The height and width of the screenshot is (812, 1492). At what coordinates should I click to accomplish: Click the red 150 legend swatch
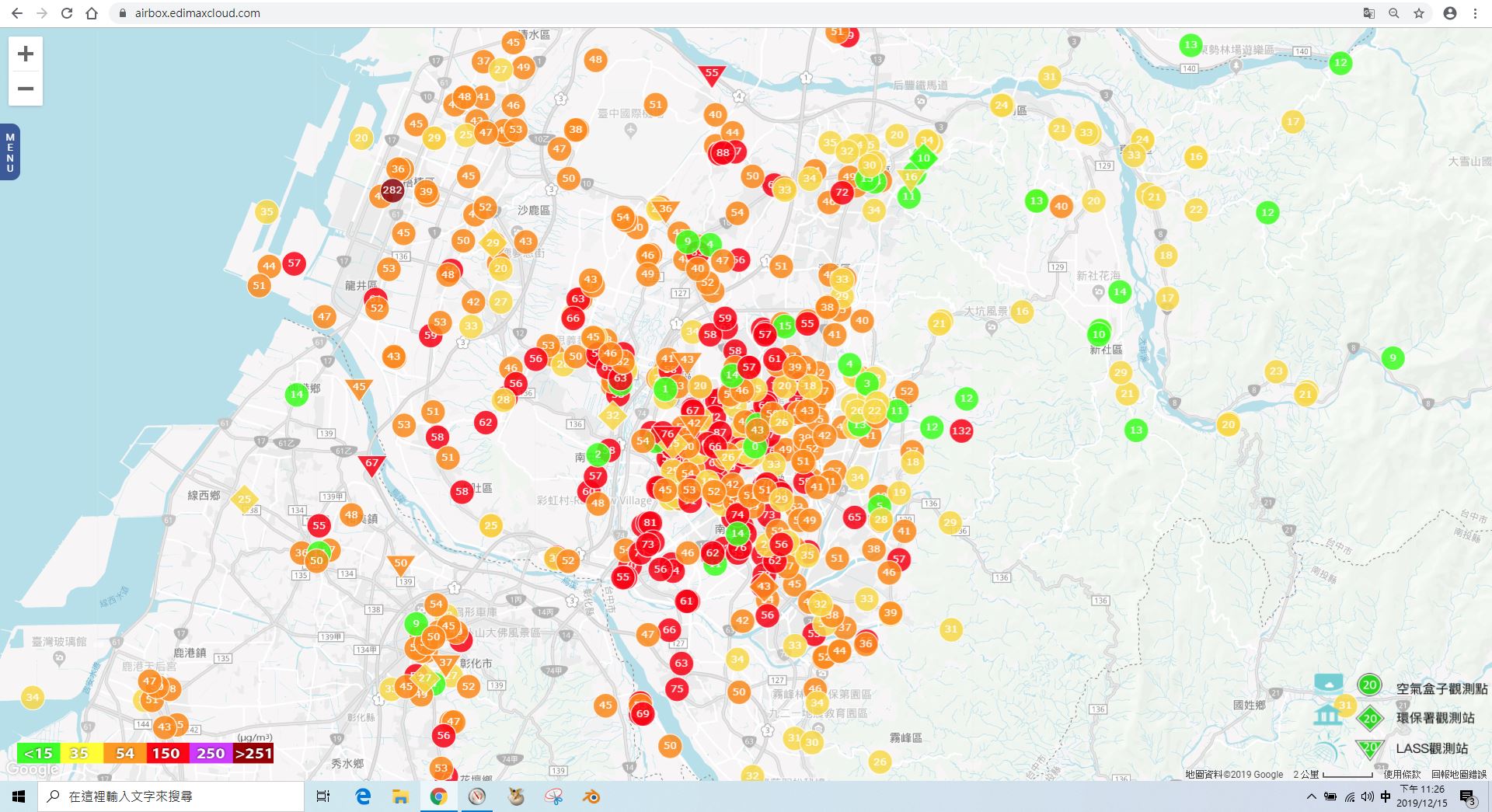(166, 753)
